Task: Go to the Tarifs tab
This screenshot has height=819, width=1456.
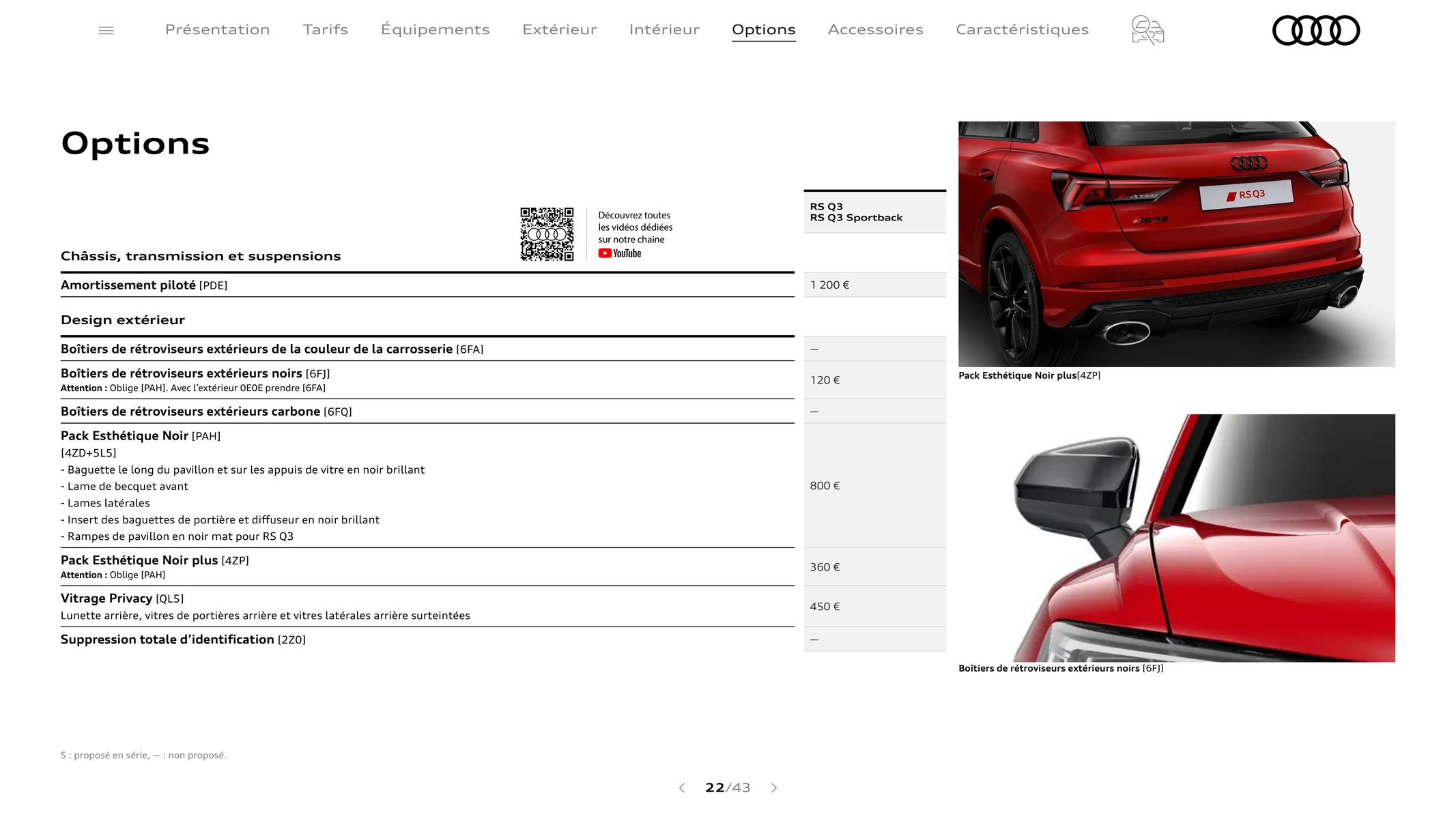Action: pyautogui.click(x=325, y=29)
